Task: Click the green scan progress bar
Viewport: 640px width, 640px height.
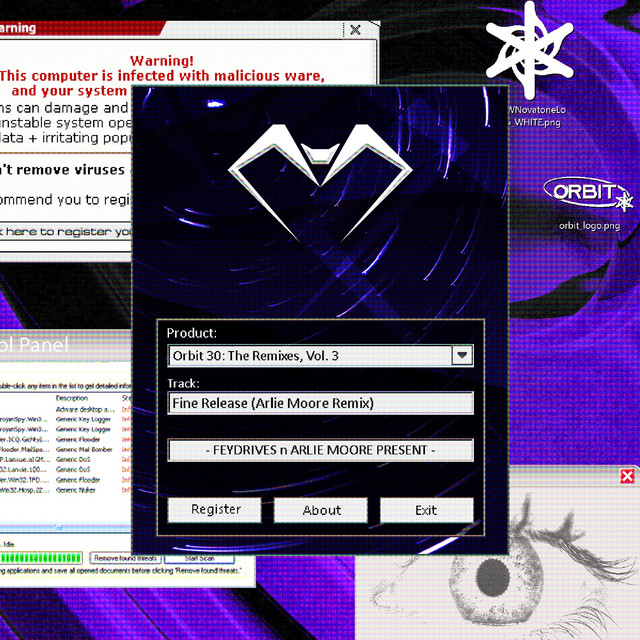Action: [40, 558]
